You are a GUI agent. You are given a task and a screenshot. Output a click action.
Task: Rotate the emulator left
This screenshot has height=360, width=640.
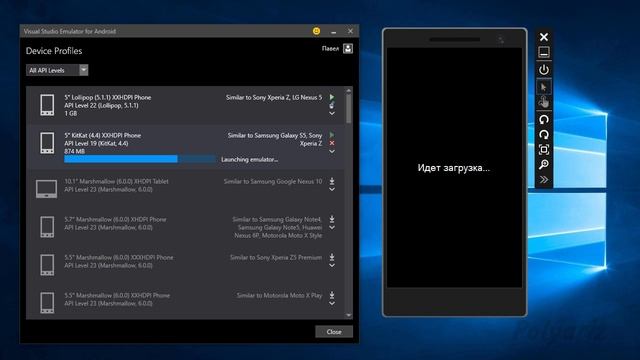tap(544, 120)
